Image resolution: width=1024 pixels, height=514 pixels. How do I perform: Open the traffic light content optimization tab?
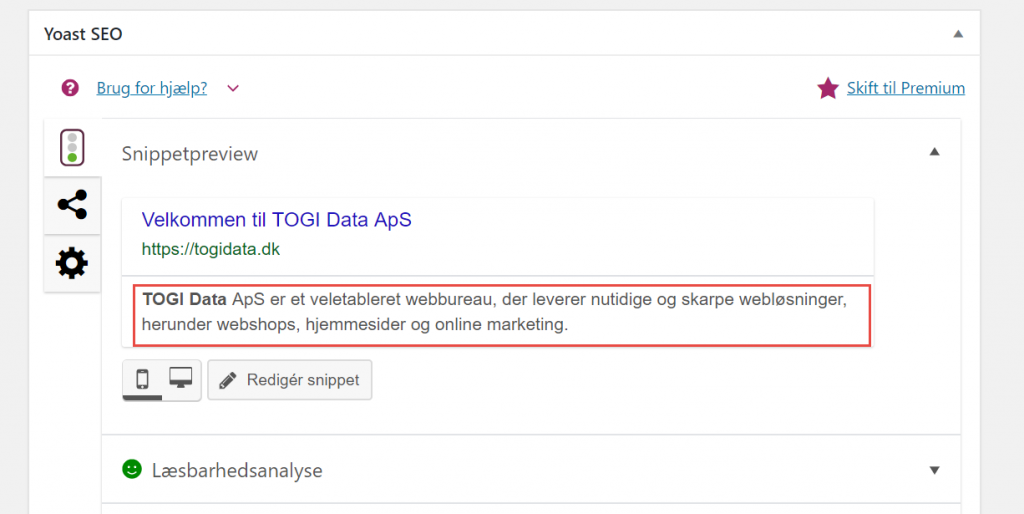72,147
